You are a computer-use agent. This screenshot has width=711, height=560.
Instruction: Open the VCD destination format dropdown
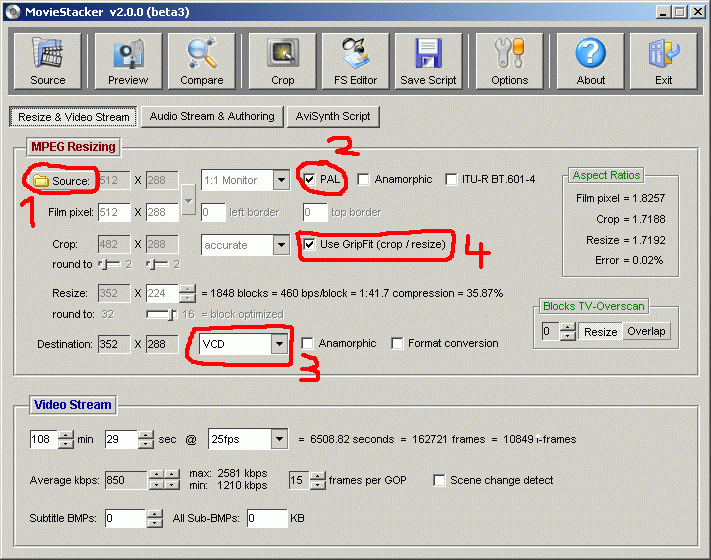[x=279, y=344]
